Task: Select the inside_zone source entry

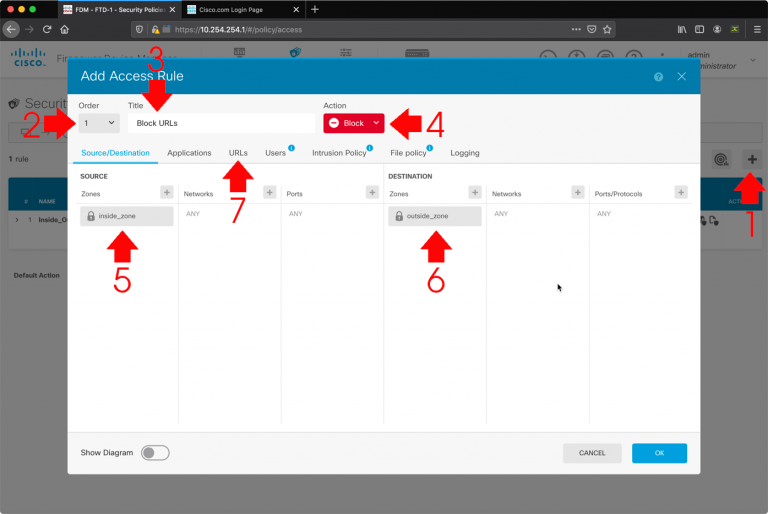Action: [x=127, y=216]
